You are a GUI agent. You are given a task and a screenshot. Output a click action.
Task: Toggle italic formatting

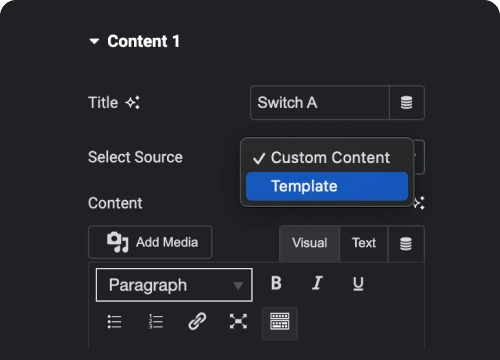pyautogui.click(x=317, y=284)
